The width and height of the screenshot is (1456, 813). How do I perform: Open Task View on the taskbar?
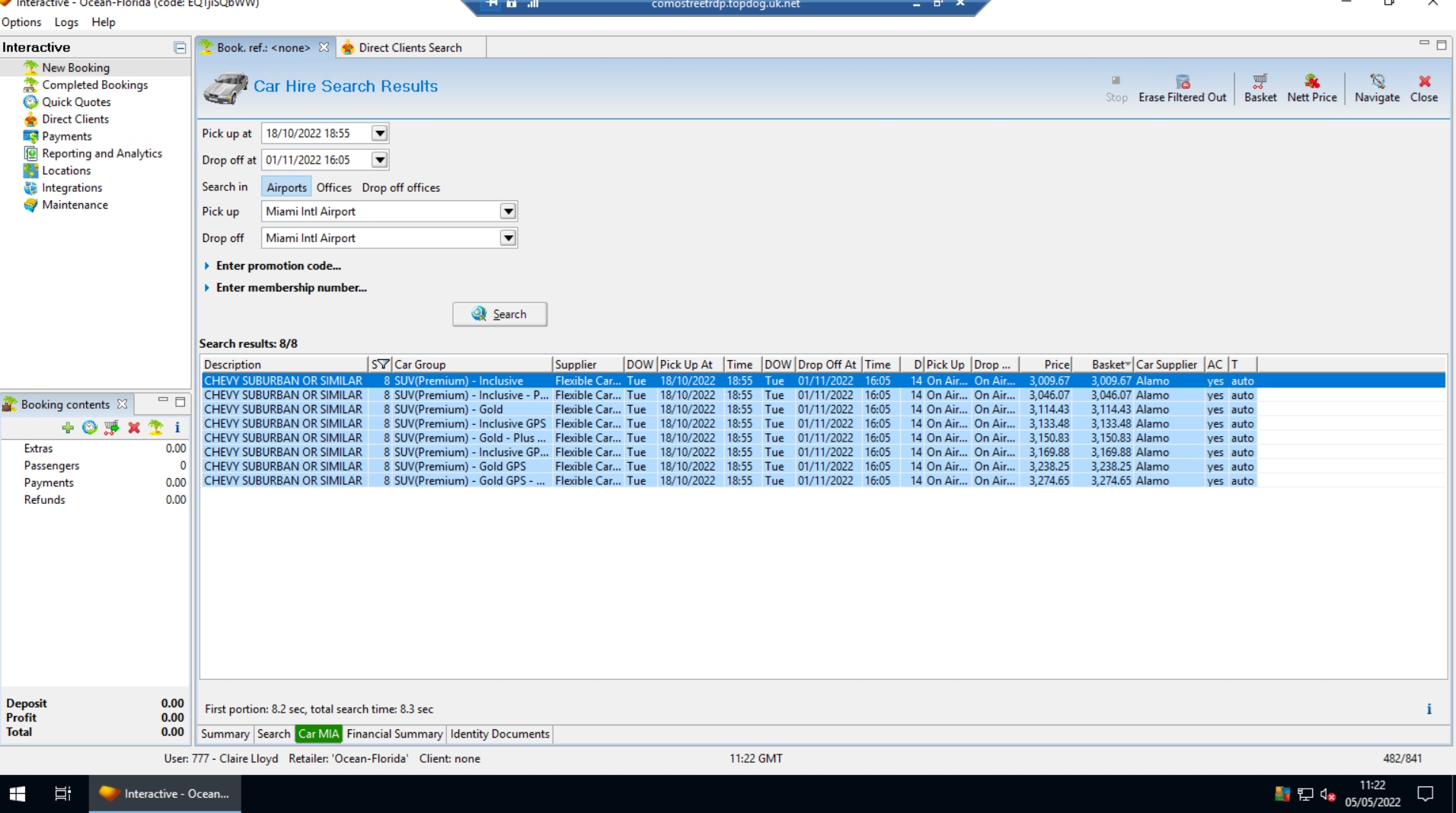pyautogui.click(x=63, y=794)
